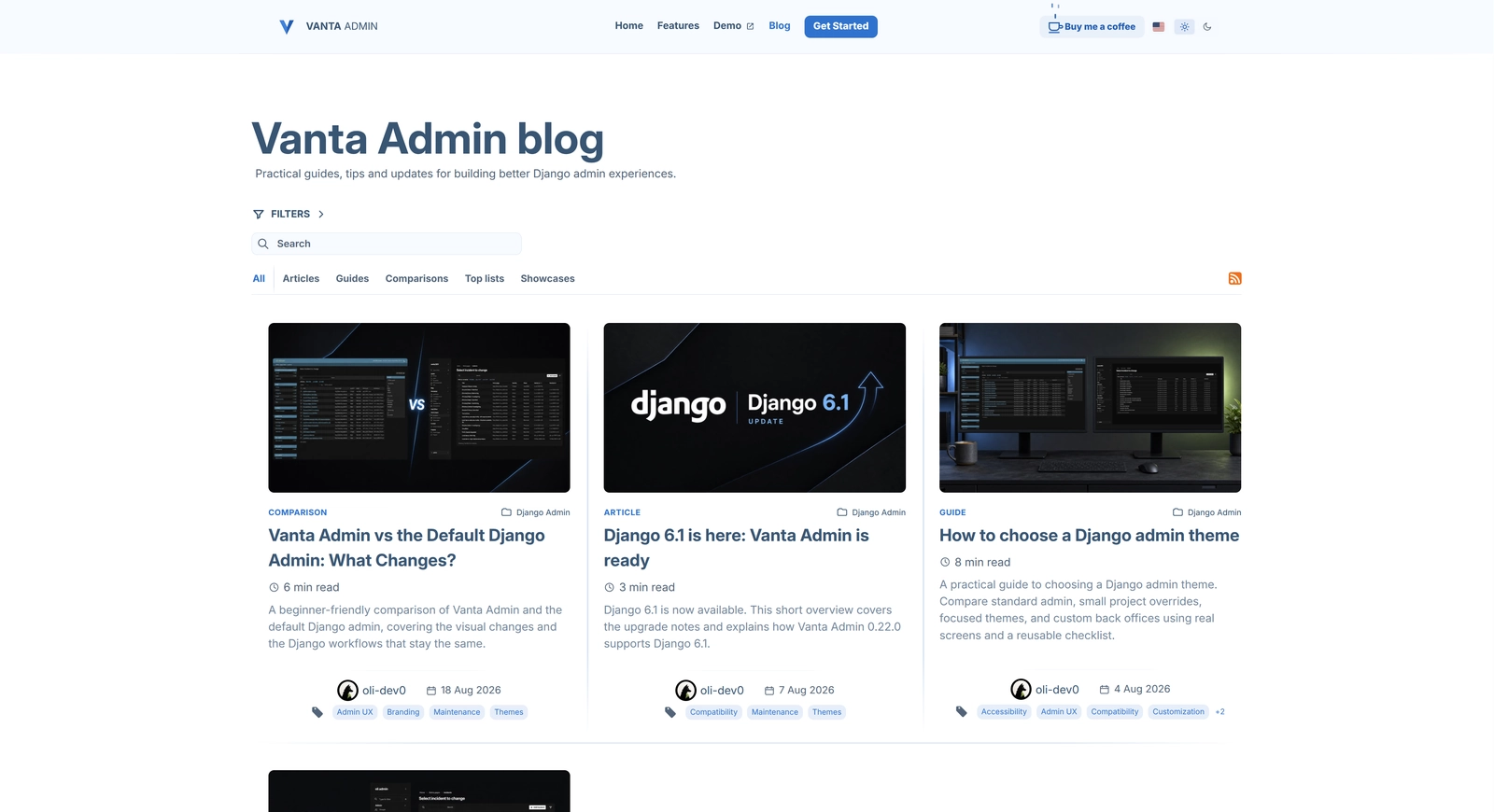This screenshot has height=812, width=1494.
Task: Click the tag icon under the theme guide card
Action: tap(962, 711)
